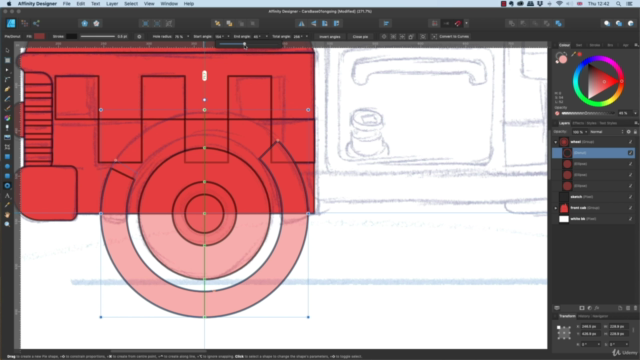
Task: Open the Alignment options icon
Action: coord(386,24)
